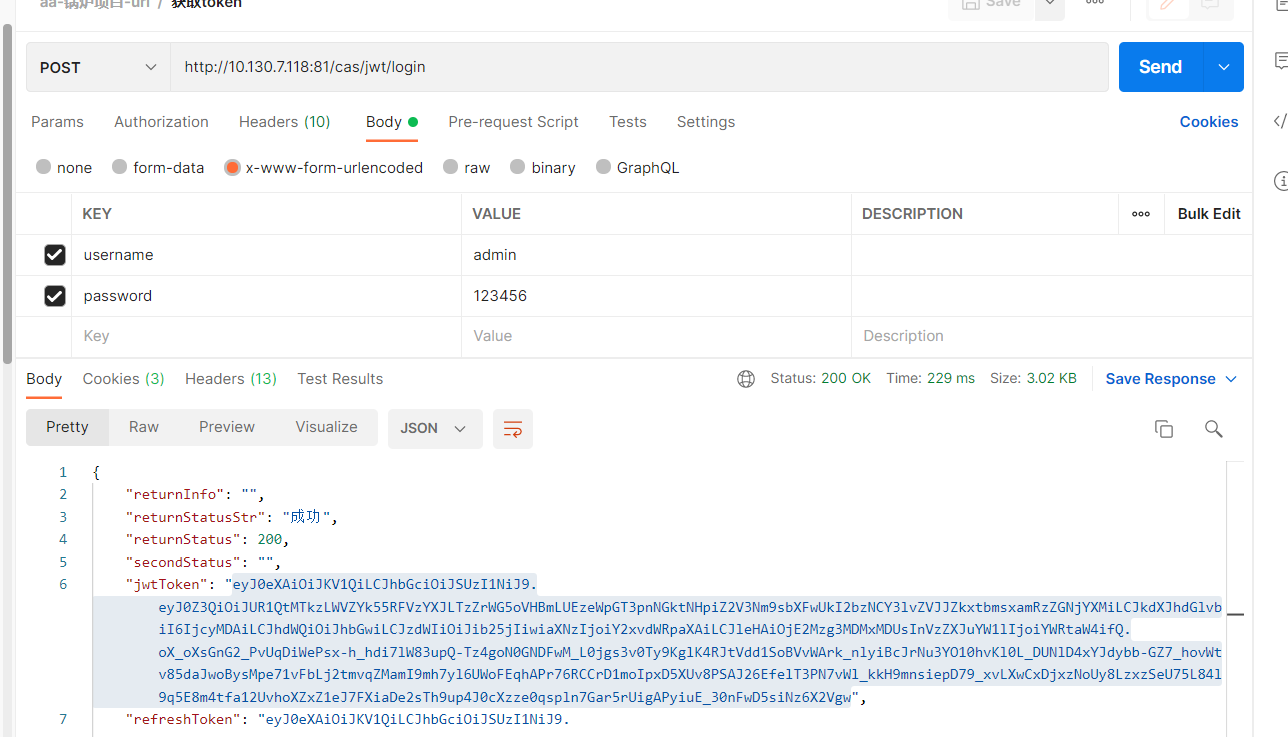
Task: Uncheck the username parameter row
Action: [54, 254]
